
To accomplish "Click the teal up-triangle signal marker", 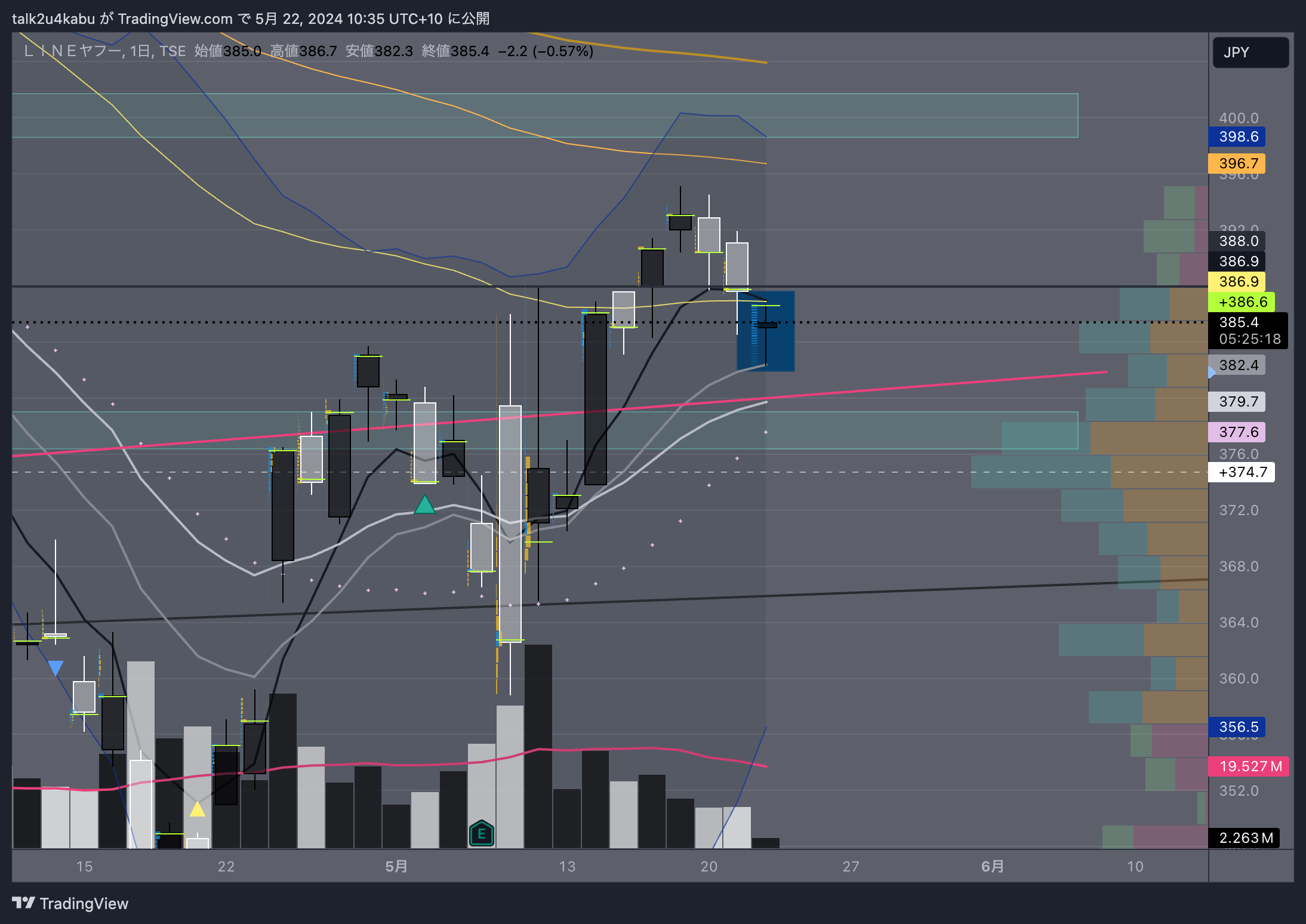I will [424, 505].
